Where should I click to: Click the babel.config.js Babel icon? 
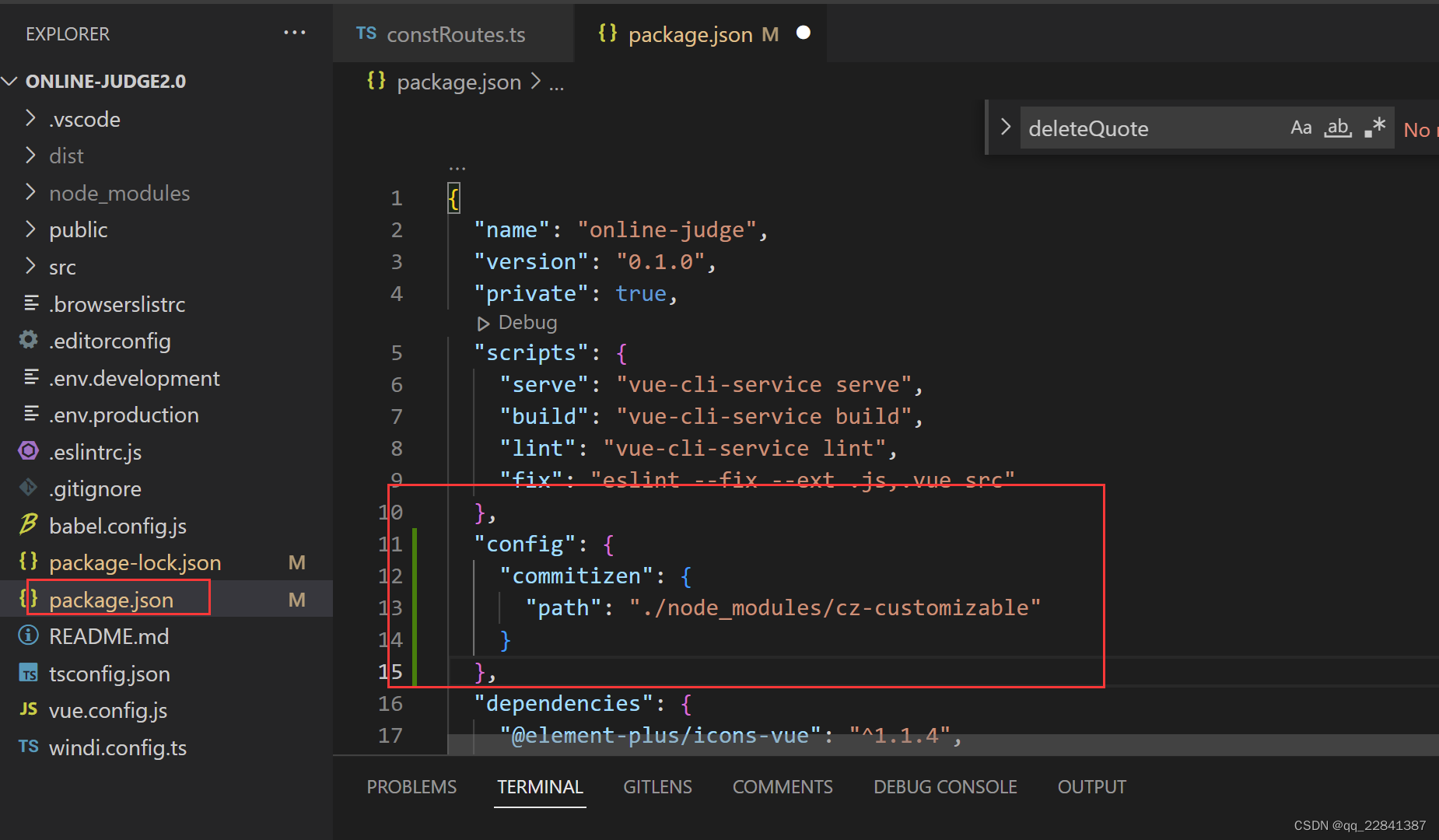29,525
